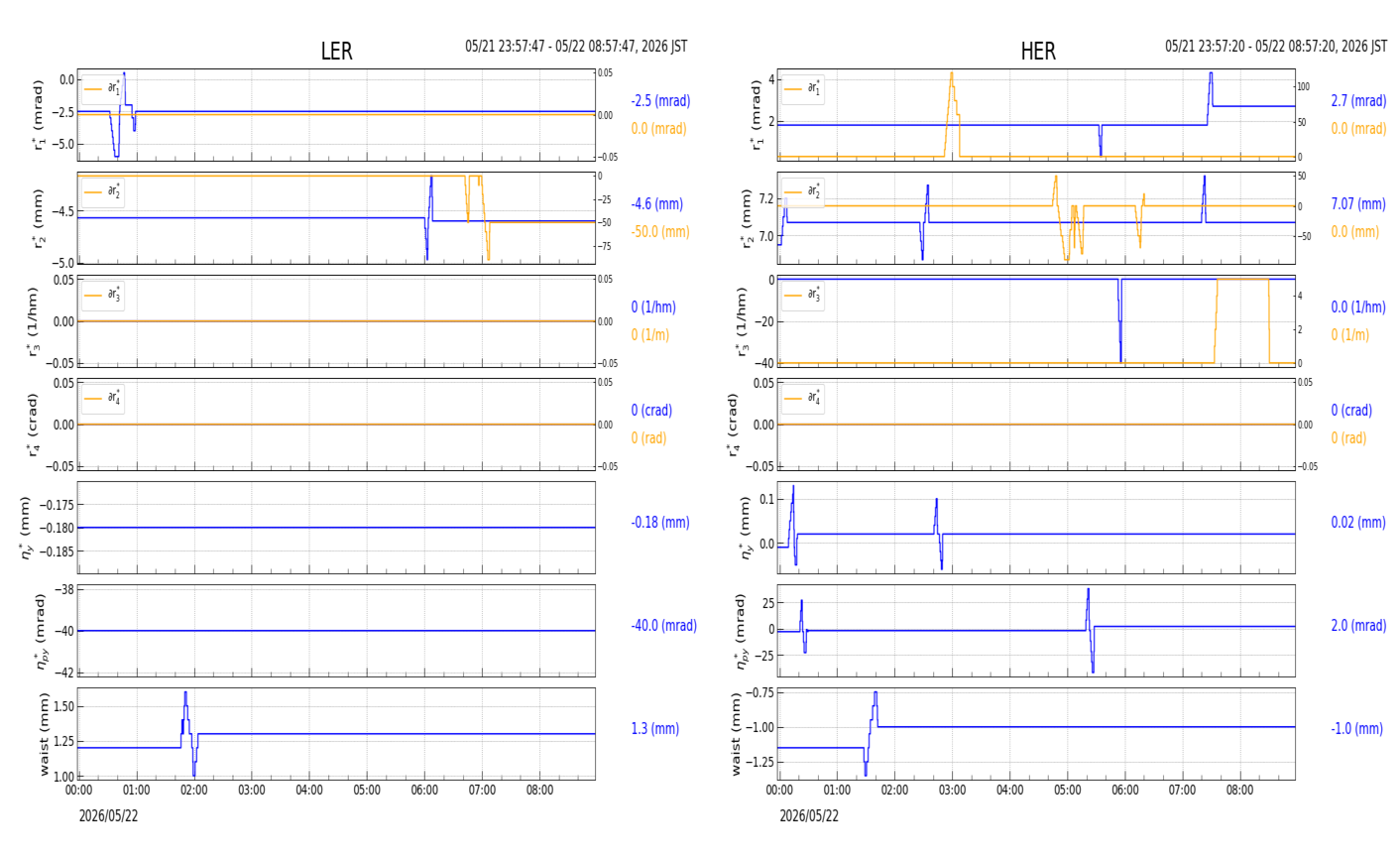The image size is (1400, 857).
Task: Click the -40.0 (mrad) value
Action: [663, 626]
